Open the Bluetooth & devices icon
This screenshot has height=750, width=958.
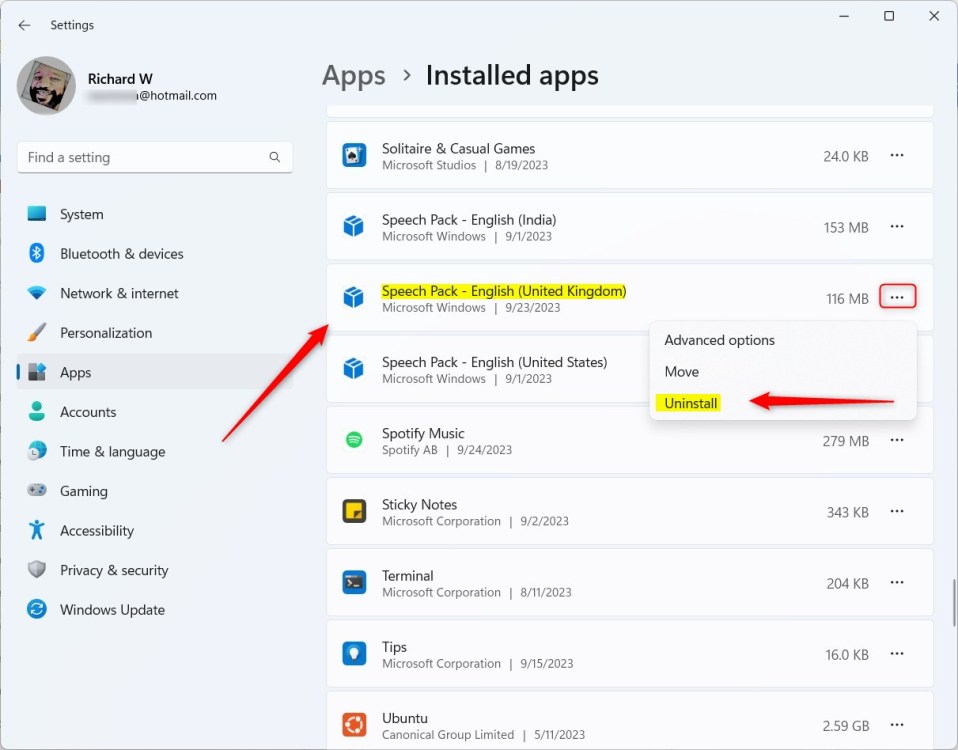pyautogui.click(x=37, y=253)
